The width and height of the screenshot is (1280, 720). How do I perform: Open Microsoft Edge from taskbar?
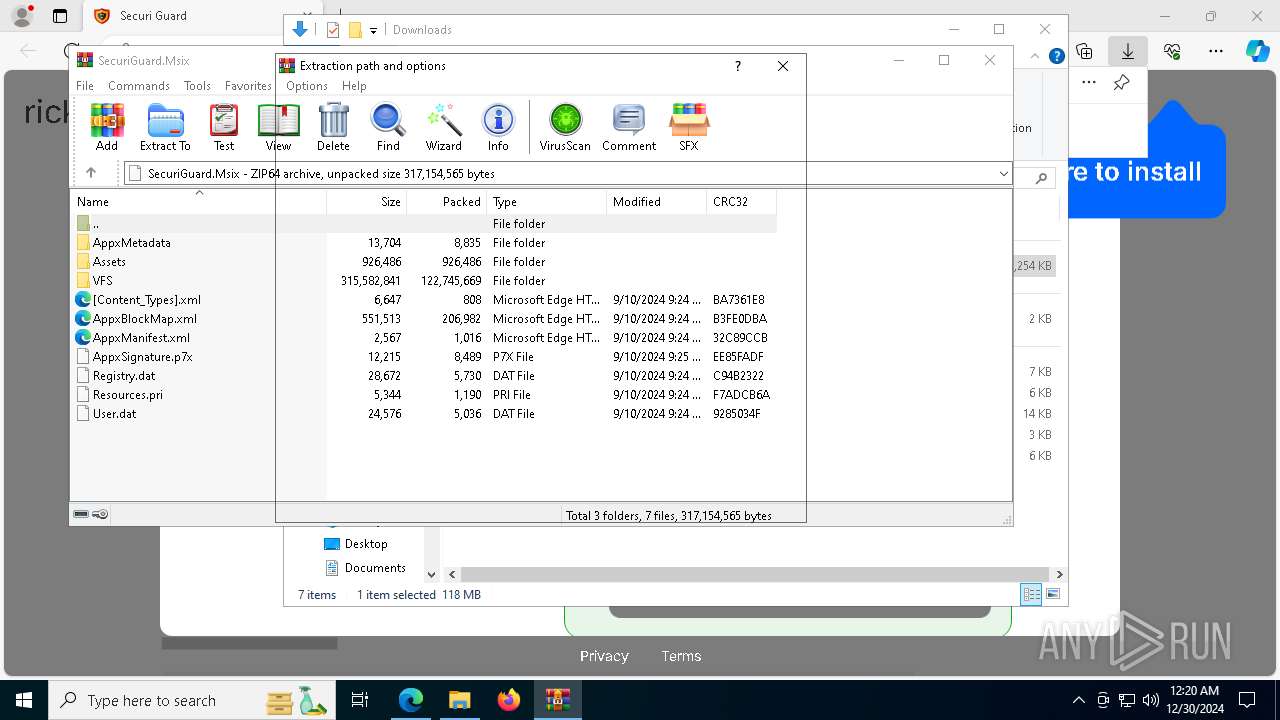(411, 700)
